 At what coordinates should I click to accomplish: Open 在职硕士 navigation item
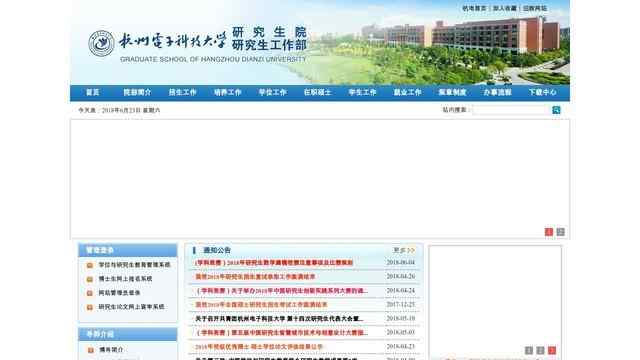click(x=317, y=93)
